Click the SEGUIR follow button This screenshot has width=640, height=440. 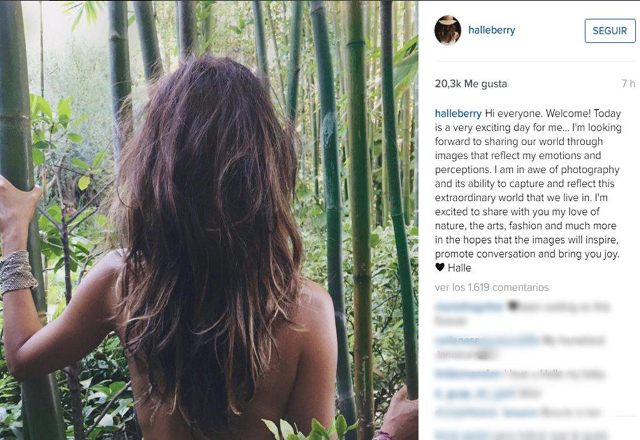tap(610, 31)
